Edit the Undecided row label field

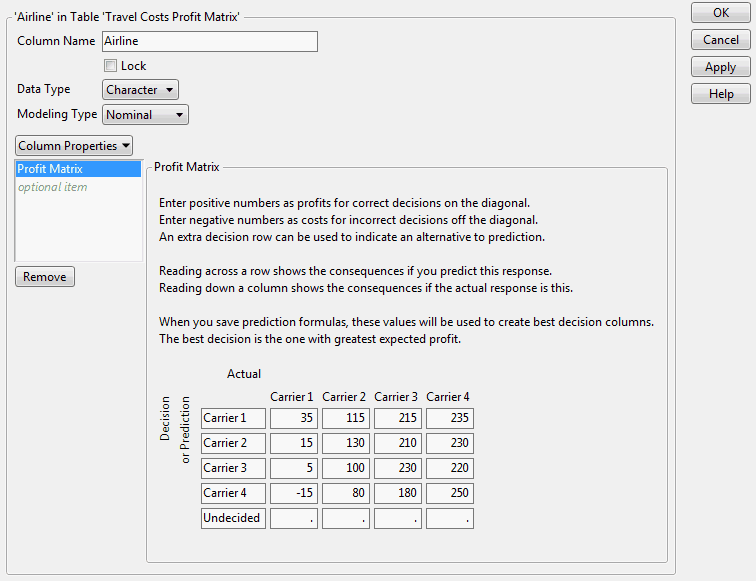233,518
